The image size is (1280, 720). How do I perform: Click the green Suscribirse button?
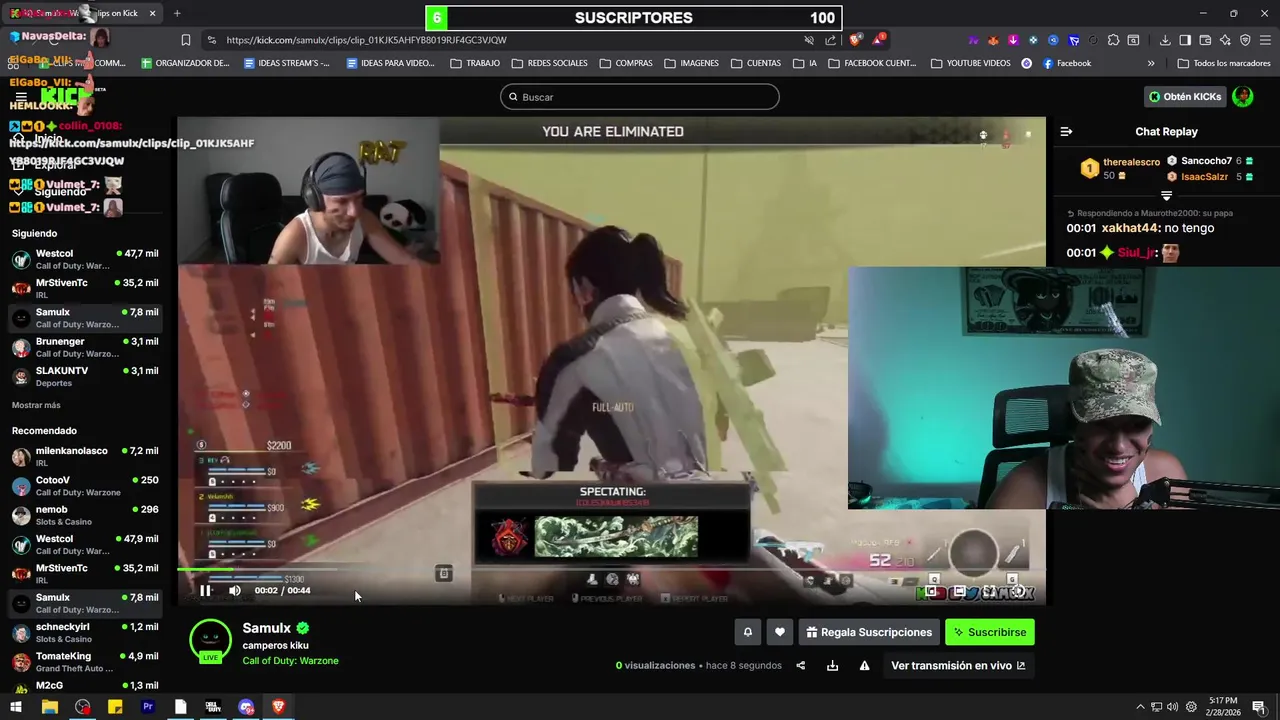point(990,632)
